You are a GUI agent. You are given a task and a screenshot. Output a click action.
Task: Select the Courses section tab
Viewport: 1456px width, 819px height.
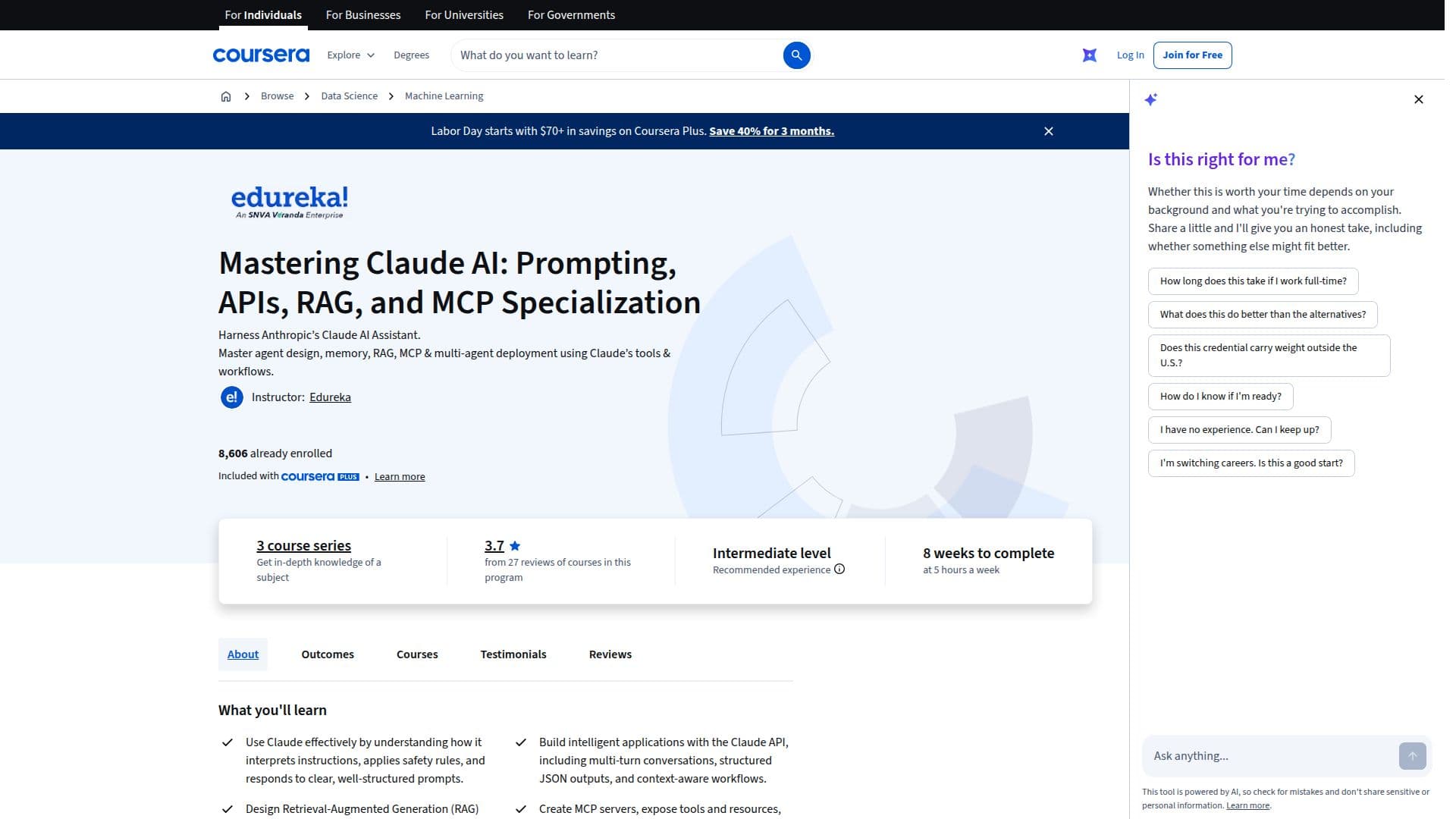coord(417,654)
